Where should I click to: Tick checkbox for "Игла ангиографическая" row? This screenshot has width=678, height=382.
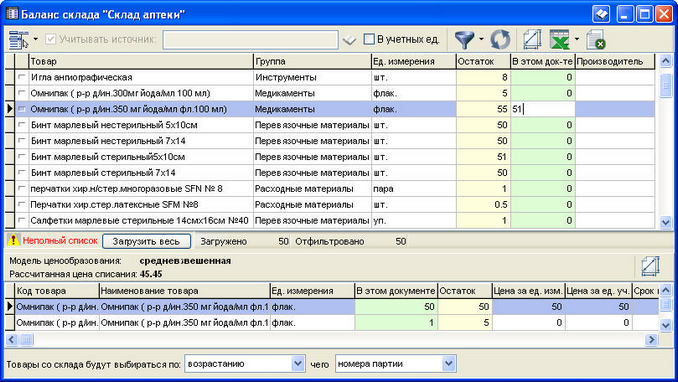point(22,77)
